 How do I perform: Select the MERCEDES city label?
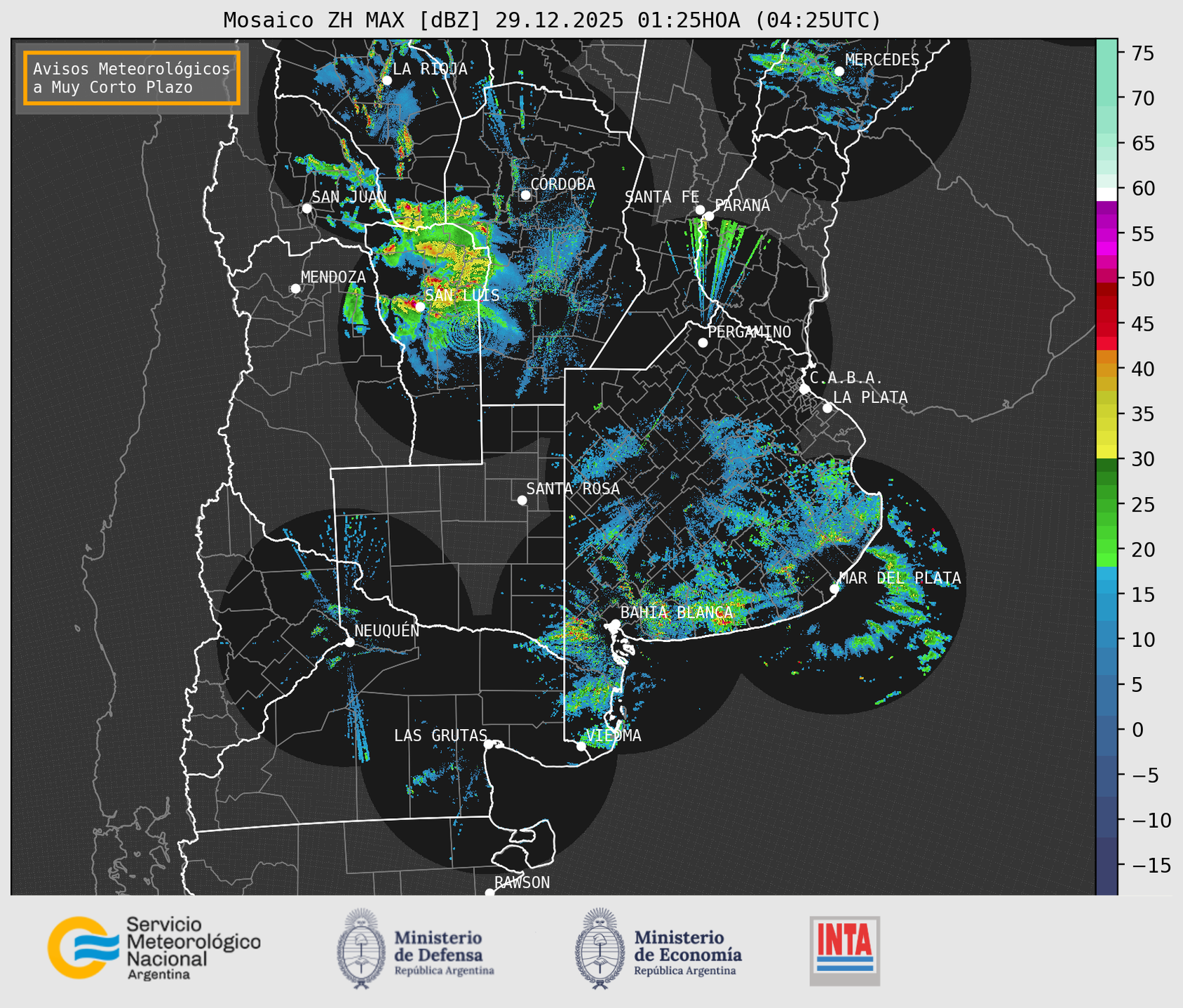pyautogui.click(x=882, y=60)
